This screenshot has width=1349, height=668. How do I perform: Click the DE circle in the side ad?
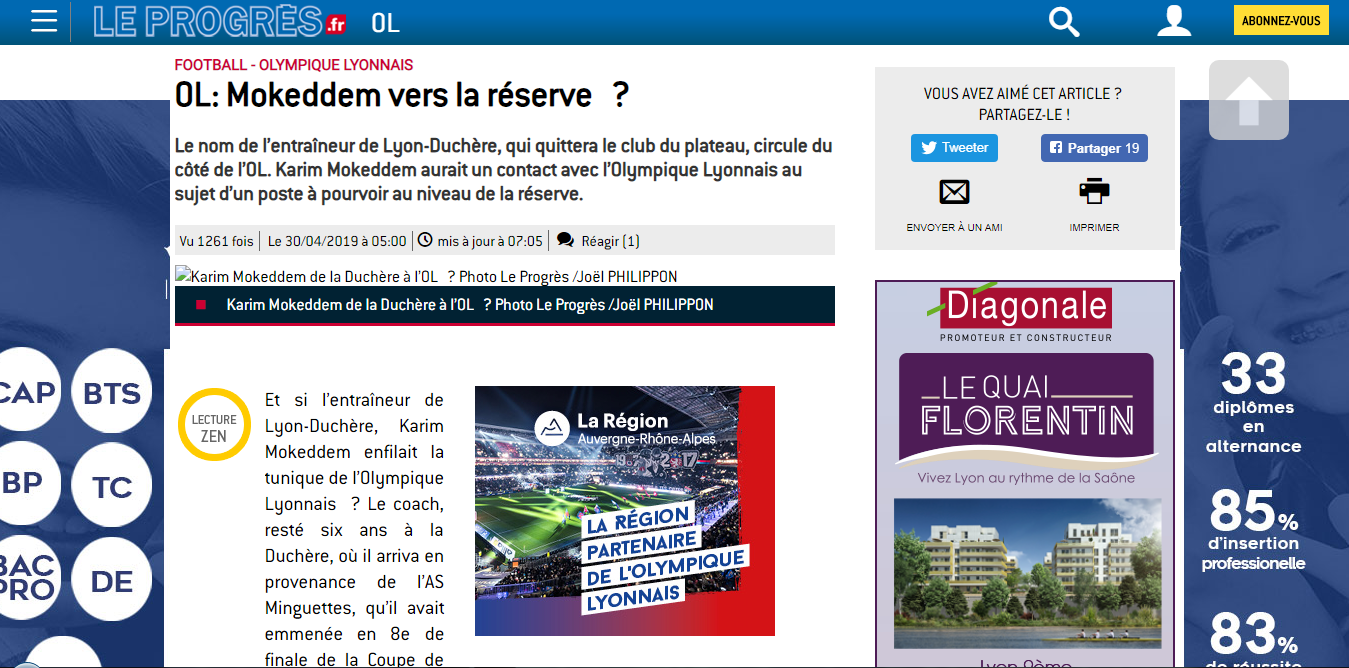point(112,581)
